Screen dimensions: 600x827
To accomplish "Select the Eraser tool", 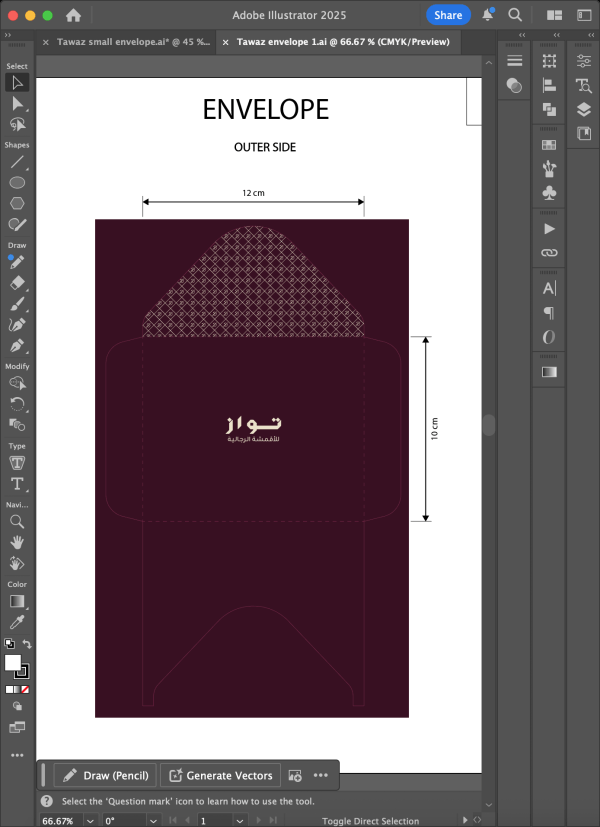I will point(17,283).
